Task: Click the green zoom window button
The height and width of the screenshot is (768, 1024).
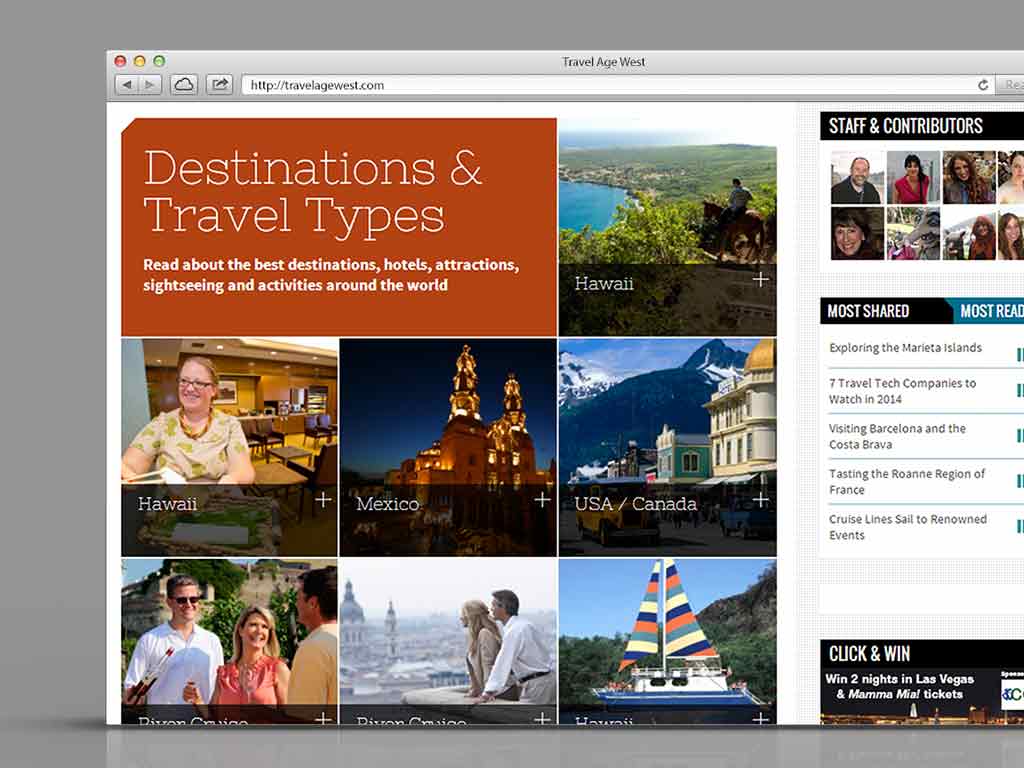Action: click(159, 61)
